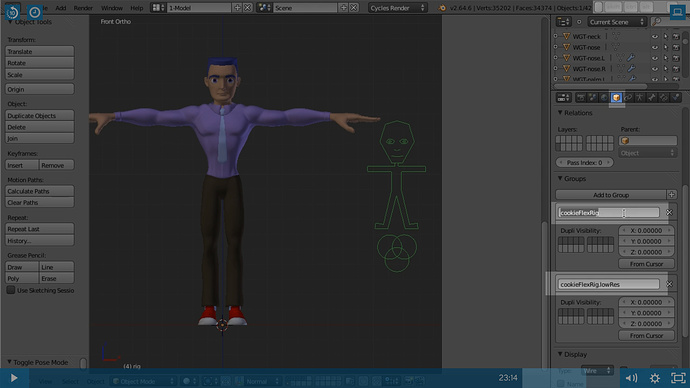Add a new screen layout with plus icon
Image resolution: width=690 pixels, height=388 pixels.
tap(237, 7)
